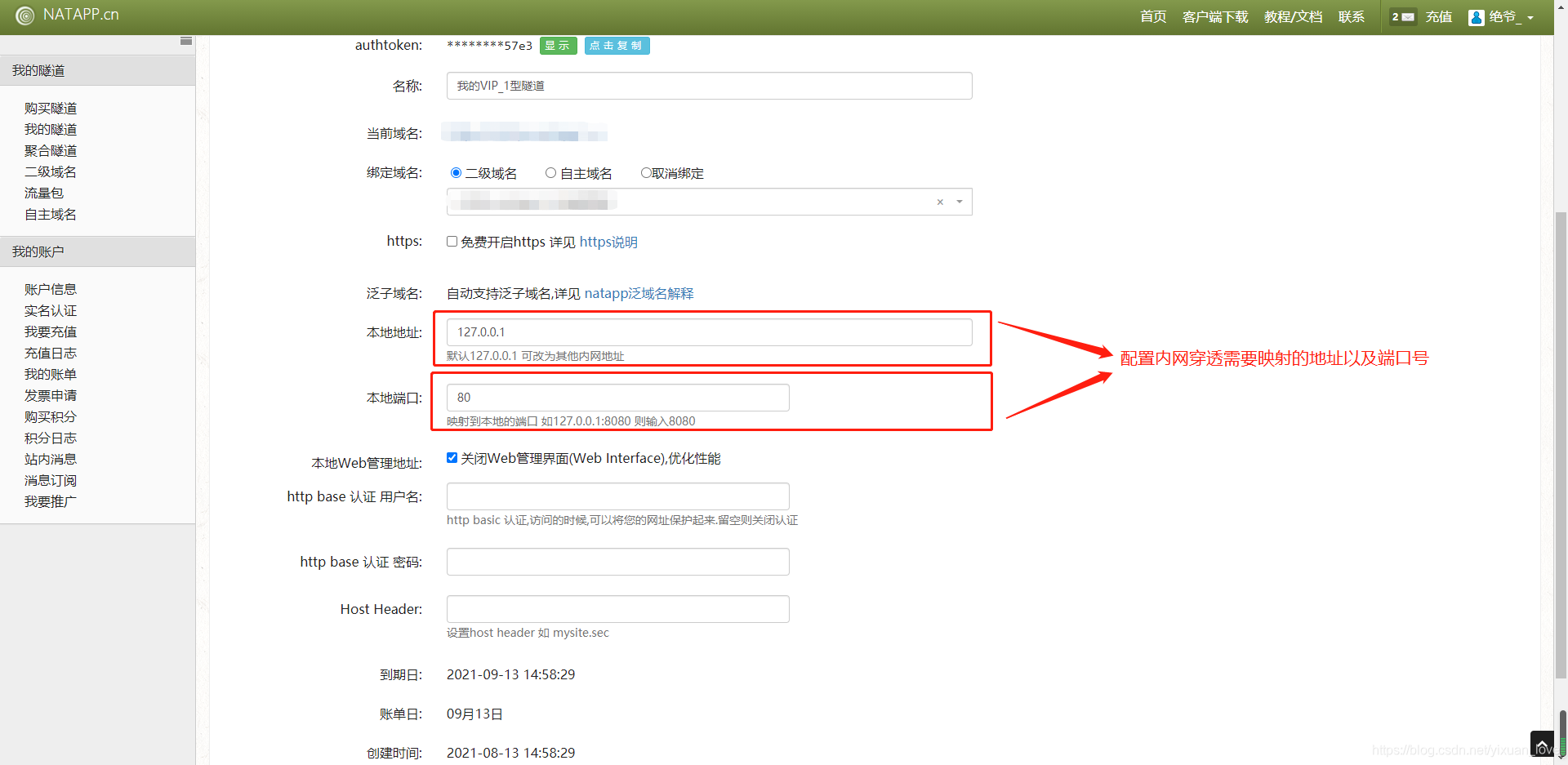
Task: Click back-to-top arrow icon
Action: click(1542, 745)
